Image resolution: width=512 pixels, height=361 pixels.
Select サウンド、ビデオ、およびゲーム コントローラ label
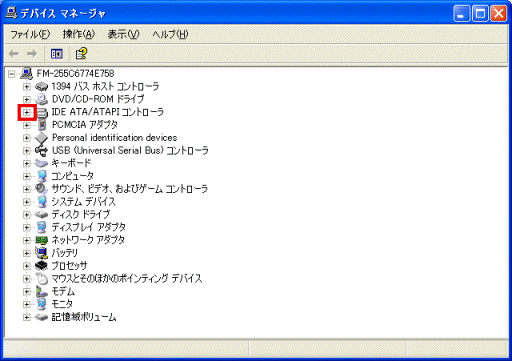[x=130, y=189]
